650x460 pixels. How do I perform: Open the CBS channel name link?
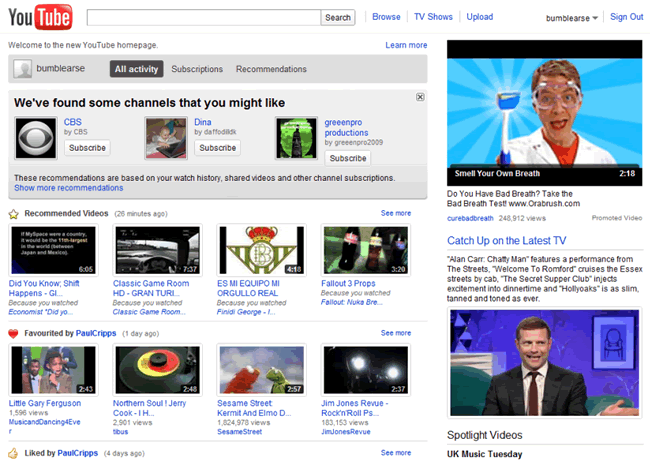[x=73, y=122]
